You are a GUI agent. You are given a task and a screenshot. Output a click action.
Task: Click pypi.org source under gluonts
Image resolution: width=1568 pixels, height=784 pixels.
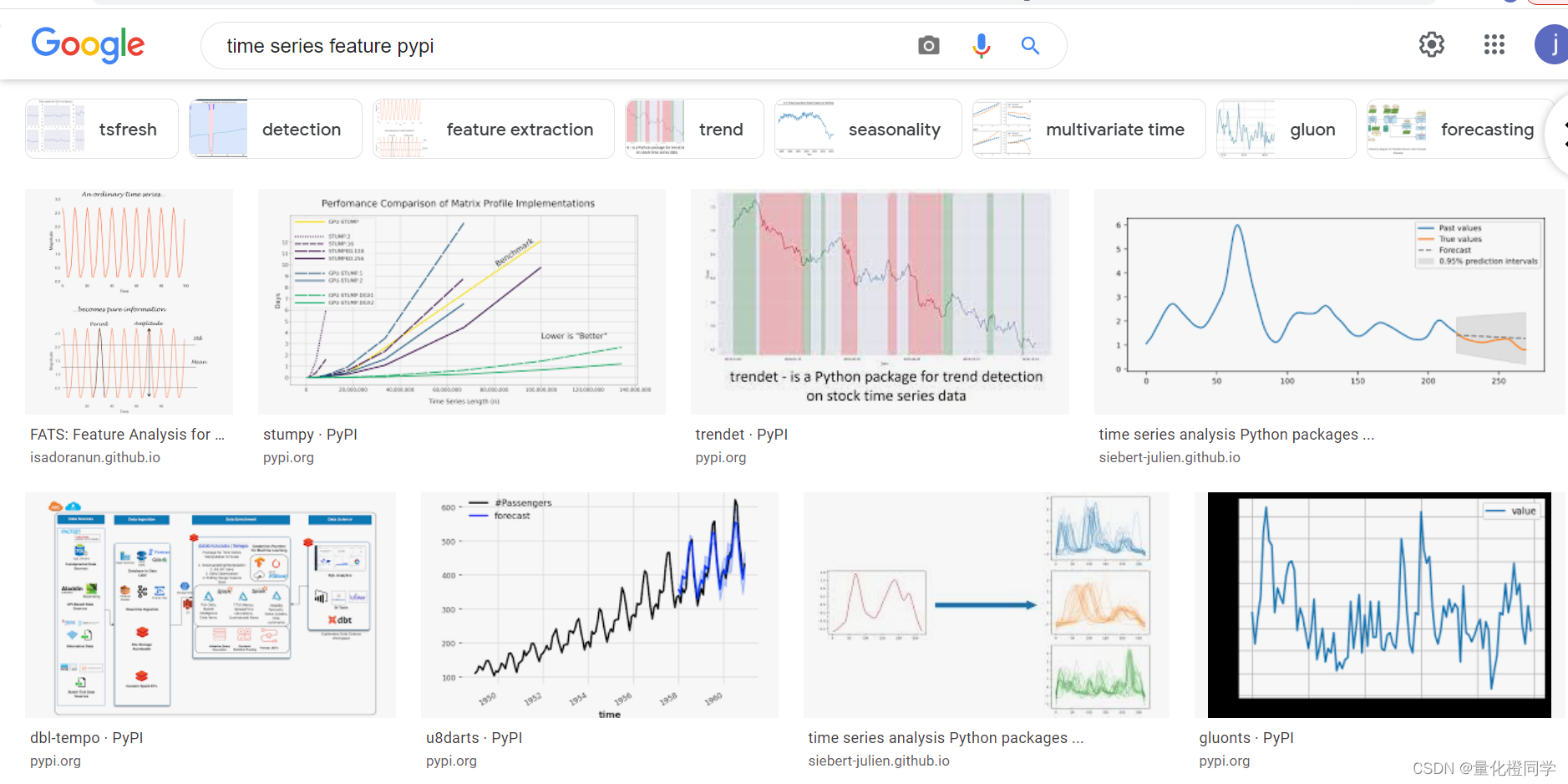tap(1224, 761)
